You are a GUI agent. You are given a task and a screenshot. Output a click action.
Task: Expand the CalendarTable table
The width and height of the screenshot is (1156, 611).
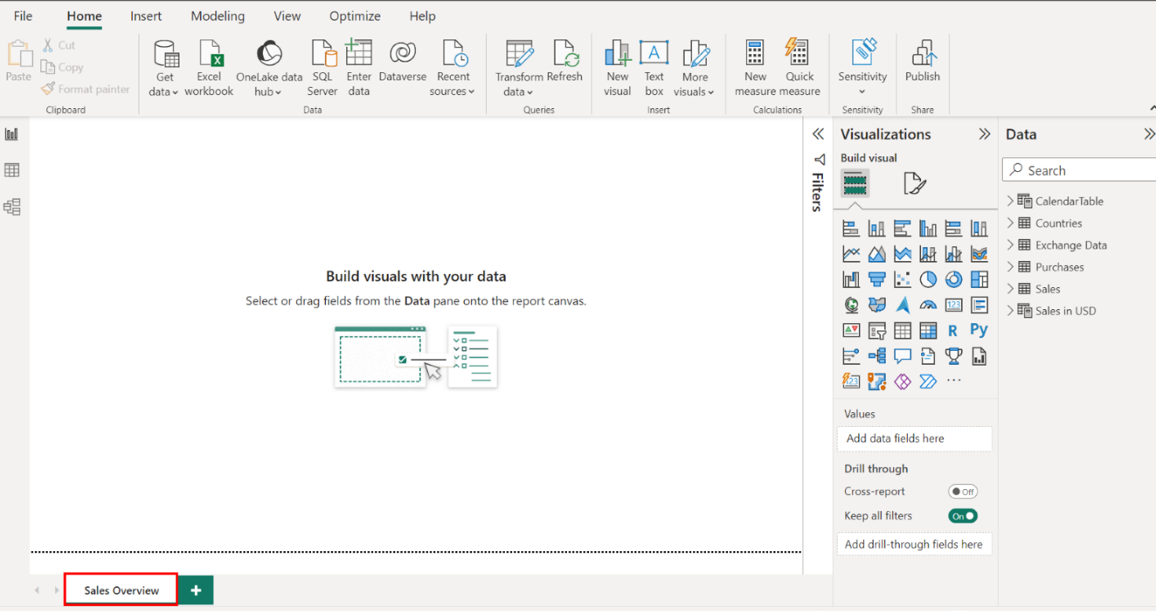click(x=1010, y=201)
